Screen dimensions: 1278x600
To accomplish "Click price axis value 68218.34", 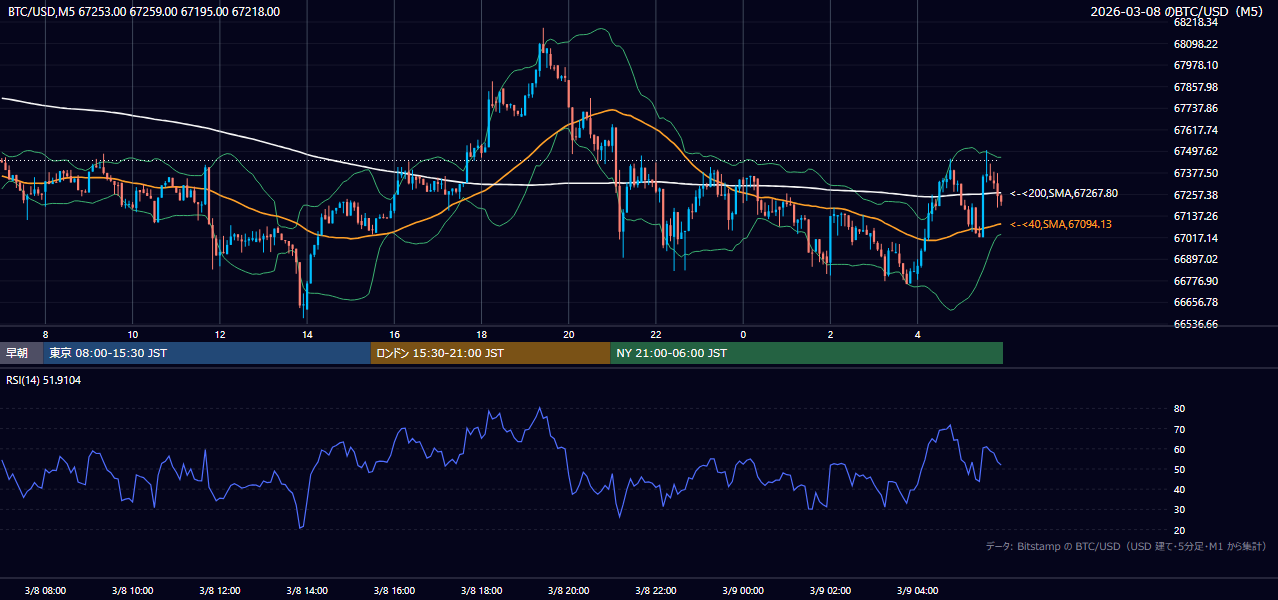I will [x=1195, y=22].
